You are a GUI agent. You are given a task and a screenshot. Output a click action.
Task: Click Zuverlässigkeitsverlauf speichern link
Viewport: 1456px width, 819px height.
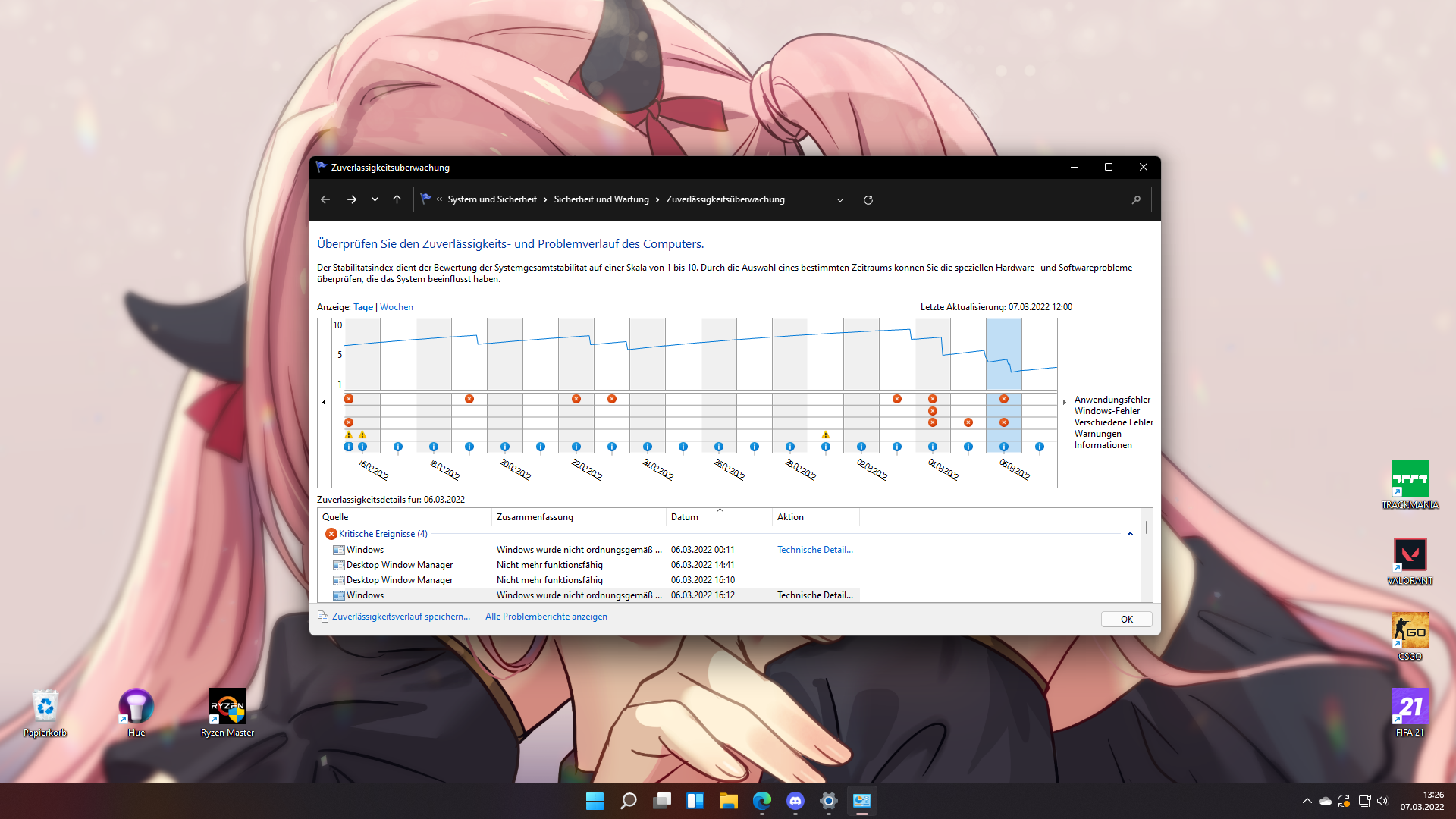click(x=401, y=617)
